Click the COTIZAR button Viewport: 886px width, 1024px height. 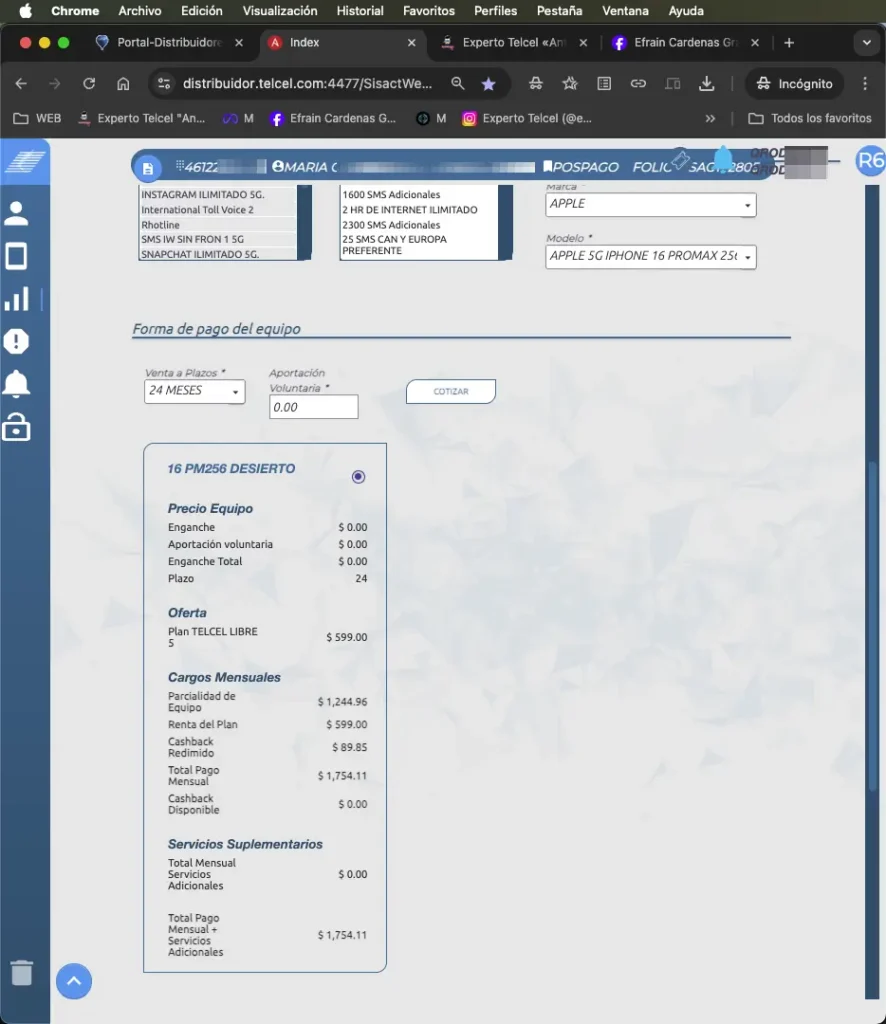[x=451, y=391]
